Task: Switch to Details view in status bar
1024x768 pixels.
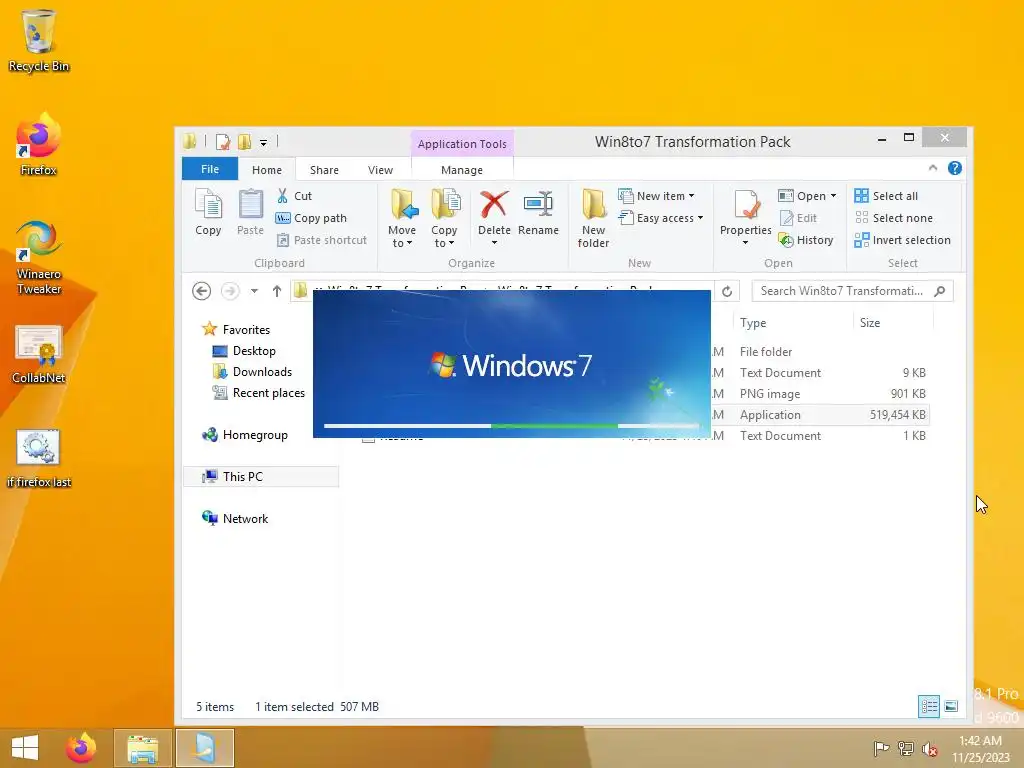Action: tap(929, 706)
